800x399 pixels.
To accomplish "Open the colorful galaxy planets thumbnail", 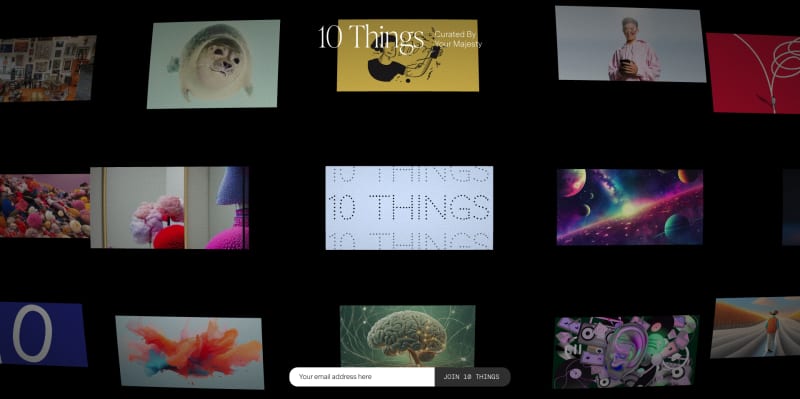I will point(630,207).
